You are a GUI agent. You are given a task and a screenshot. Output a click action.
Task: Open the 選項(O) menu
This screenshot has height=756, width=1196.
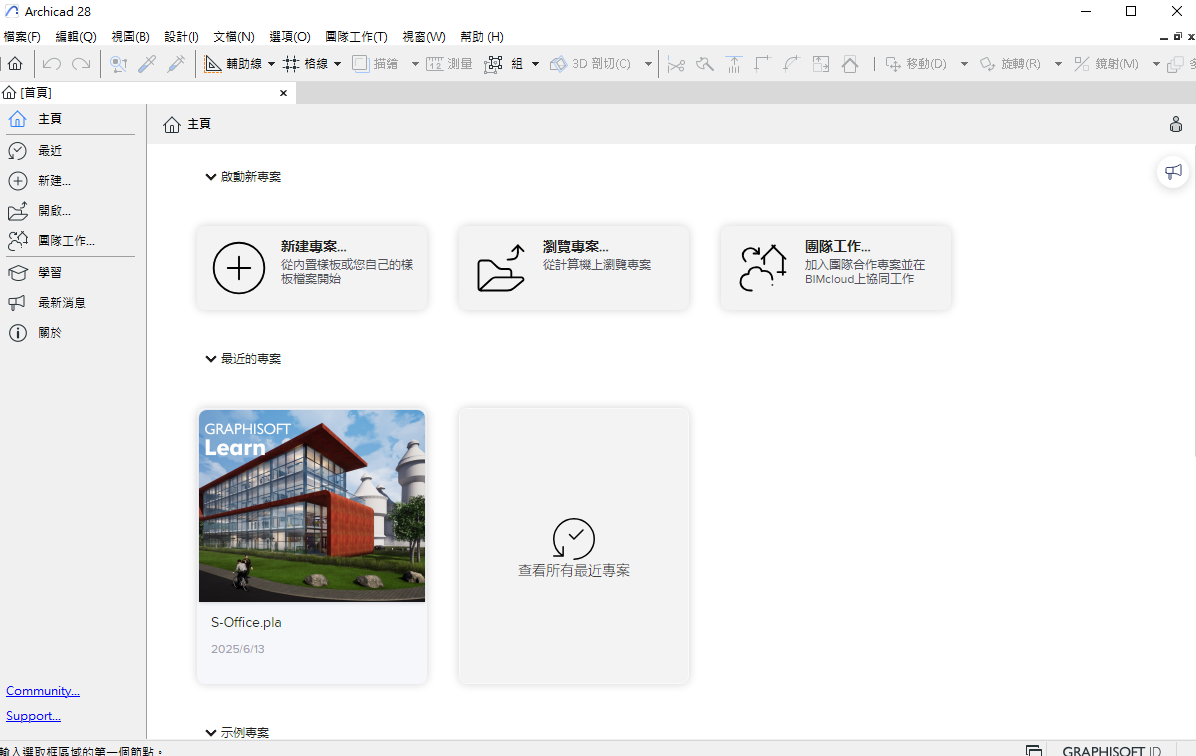click(x=290, y=37)
